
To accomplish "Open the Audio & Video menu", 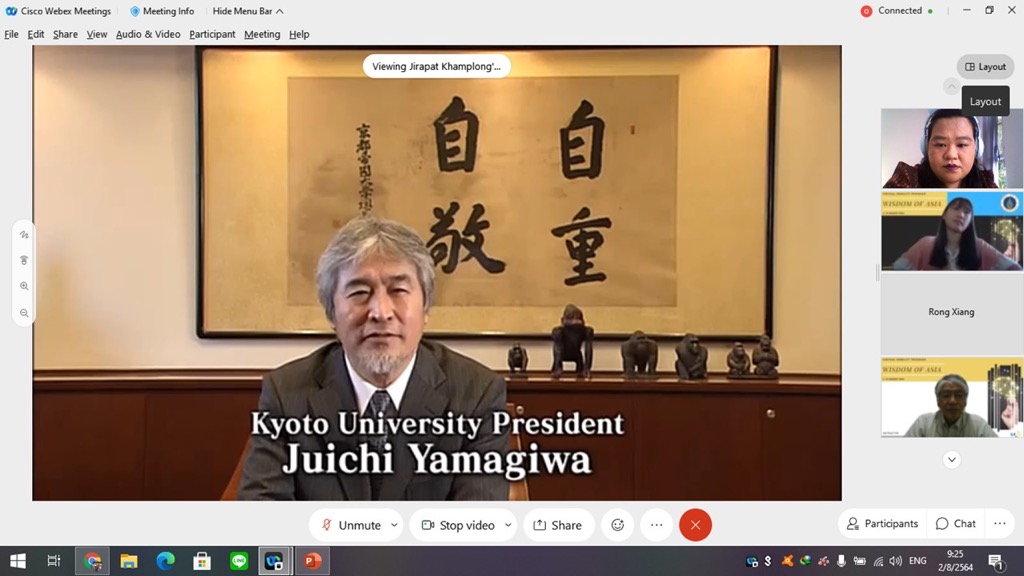I will [x=148, y=34].
